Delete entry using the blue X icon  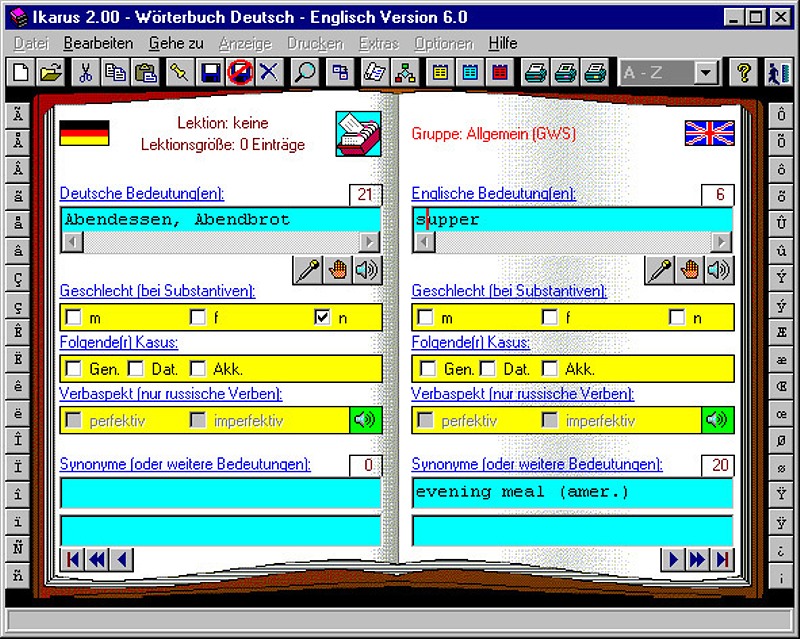point(269,72)
